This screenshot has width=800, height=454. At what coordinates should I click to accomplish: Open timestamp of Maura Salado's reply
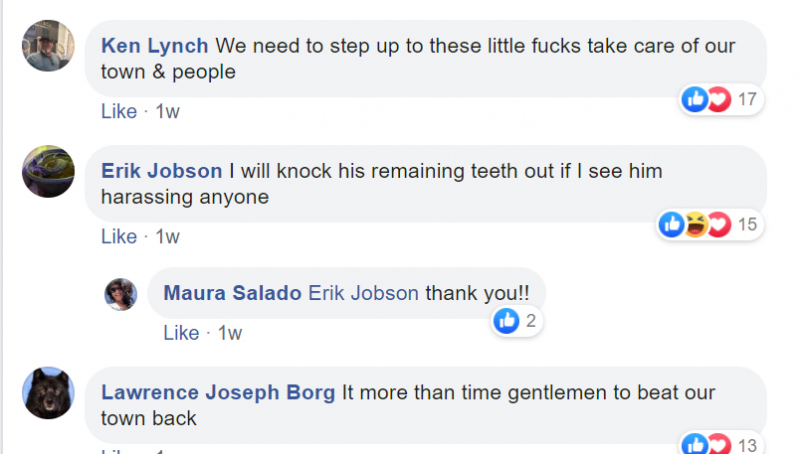pos(230,332)
